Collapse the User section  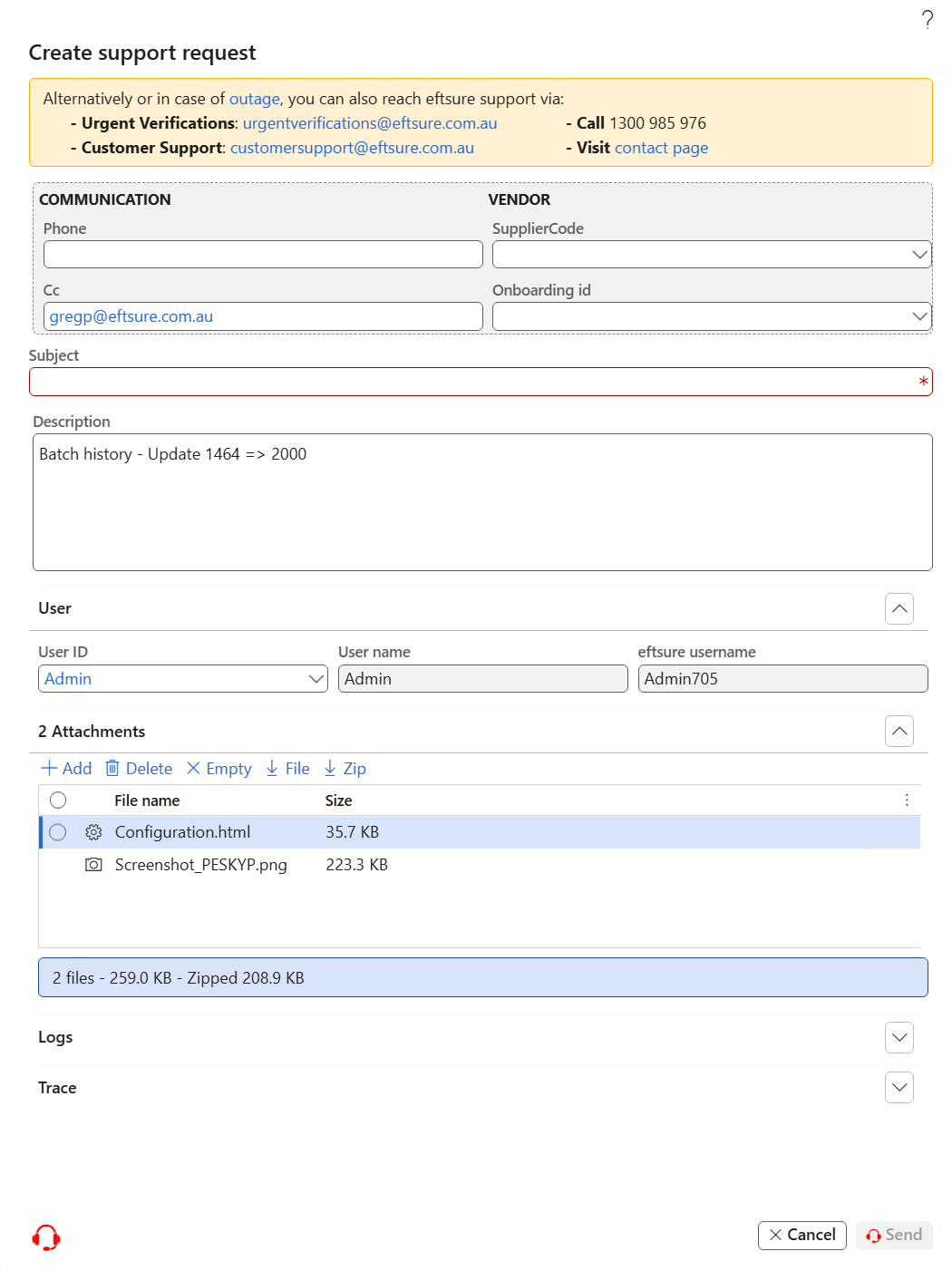point(899,608)
